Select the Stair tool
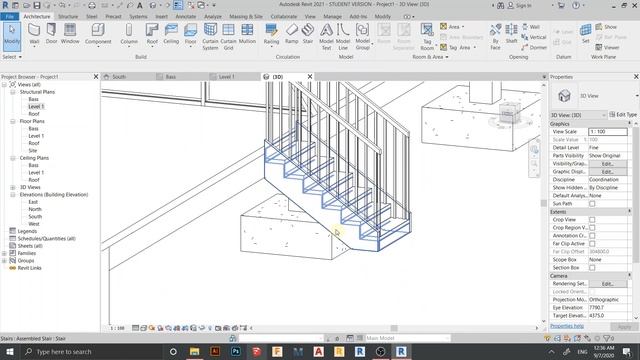Image resolution: width=640 pixels, height=360 pixels. pyautogui.click(x=308, y=33)
